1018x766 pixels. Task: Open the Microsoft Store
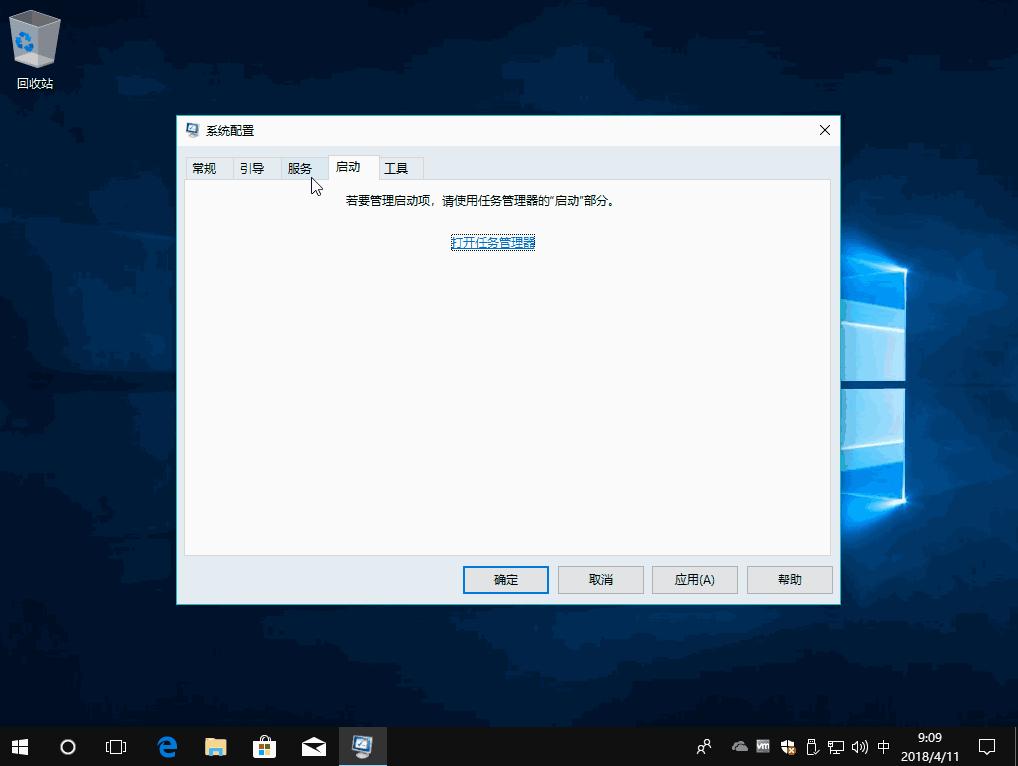click(x=264, y=746)
